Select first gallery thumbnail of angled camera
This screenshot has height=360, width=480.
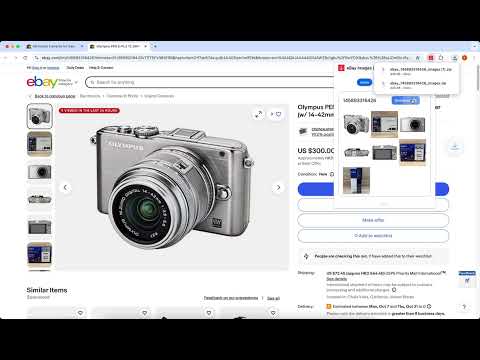coord(40,116)
